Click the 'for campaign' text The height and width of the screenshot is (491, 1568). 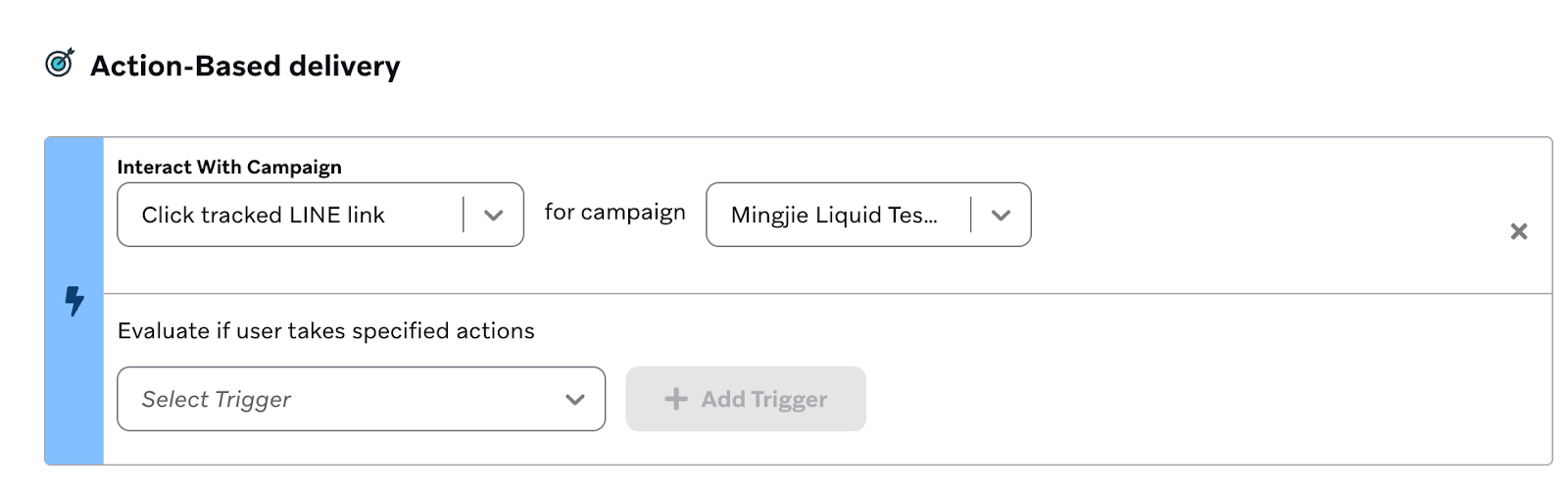pyautogui.click(x=614, y=213)
